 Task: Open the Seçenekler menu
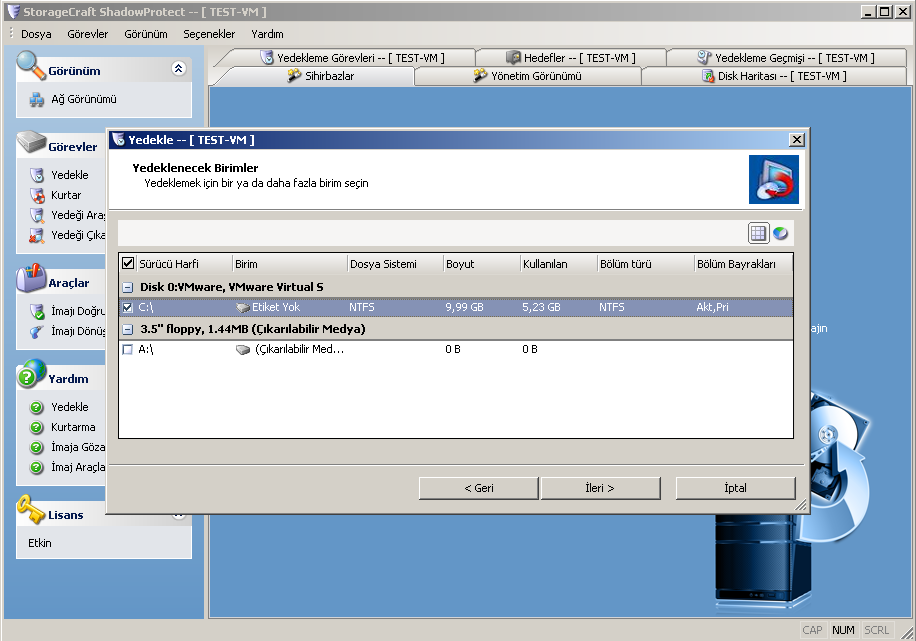[209, 34]
